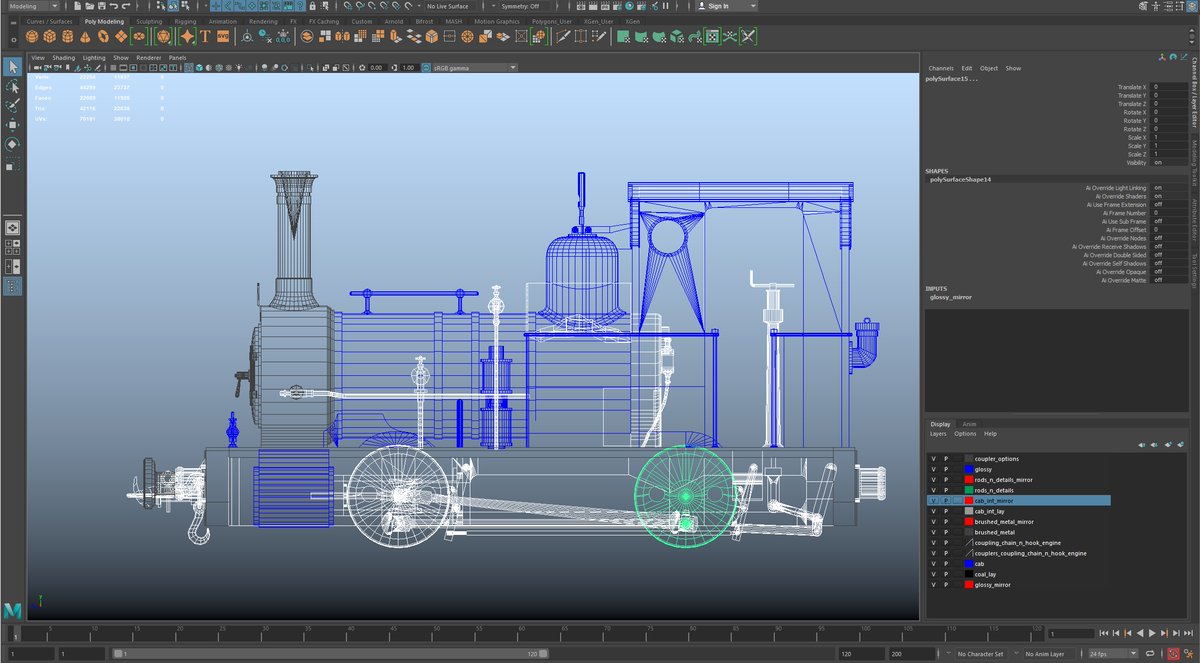Switch to single perspective view layout
Viewport: 1200px width, 663px height.
(x=12, y=227)
